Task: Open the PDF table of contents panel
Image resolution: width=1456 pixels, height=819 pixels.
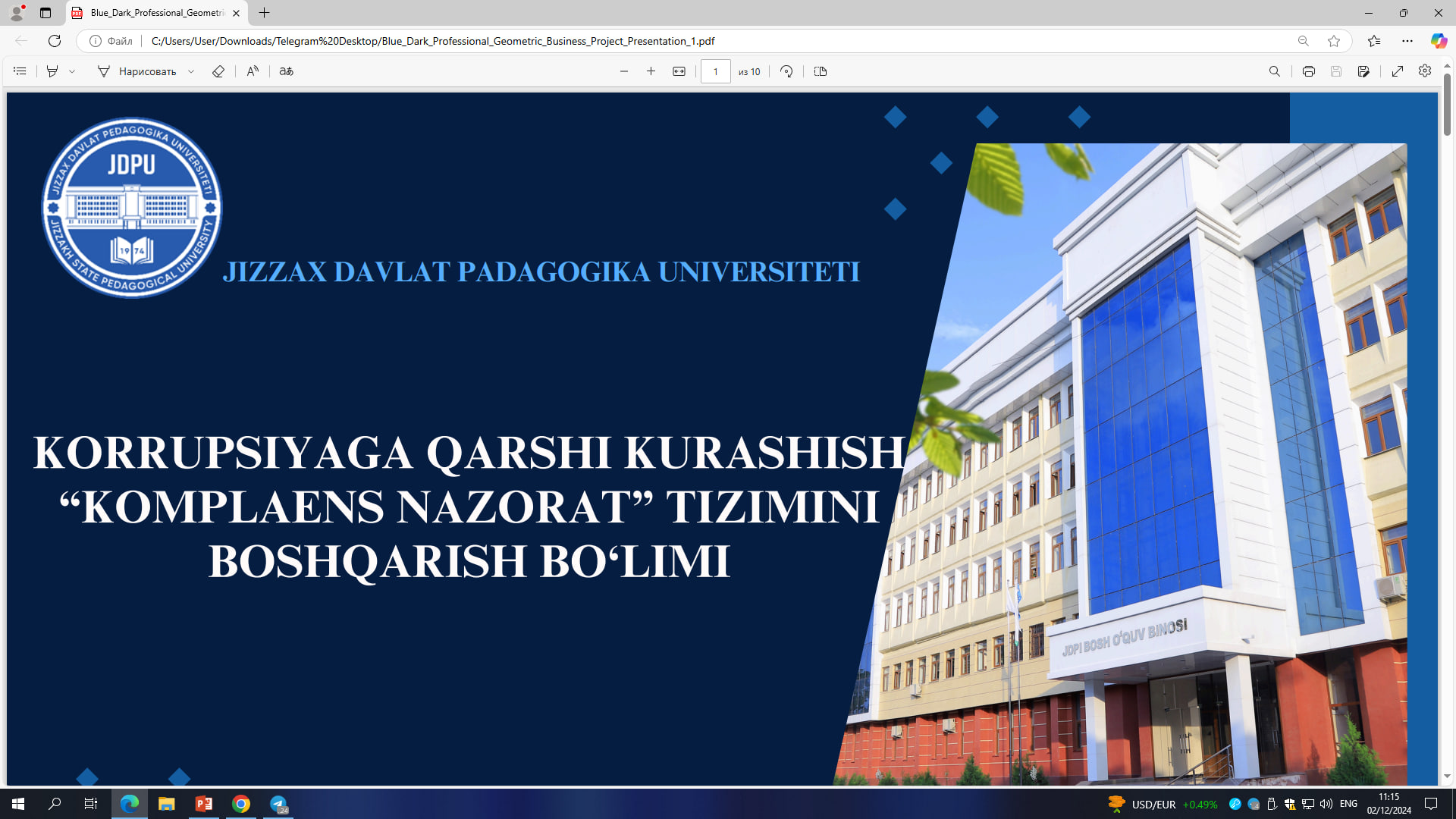Action: (x=20, y=71)
